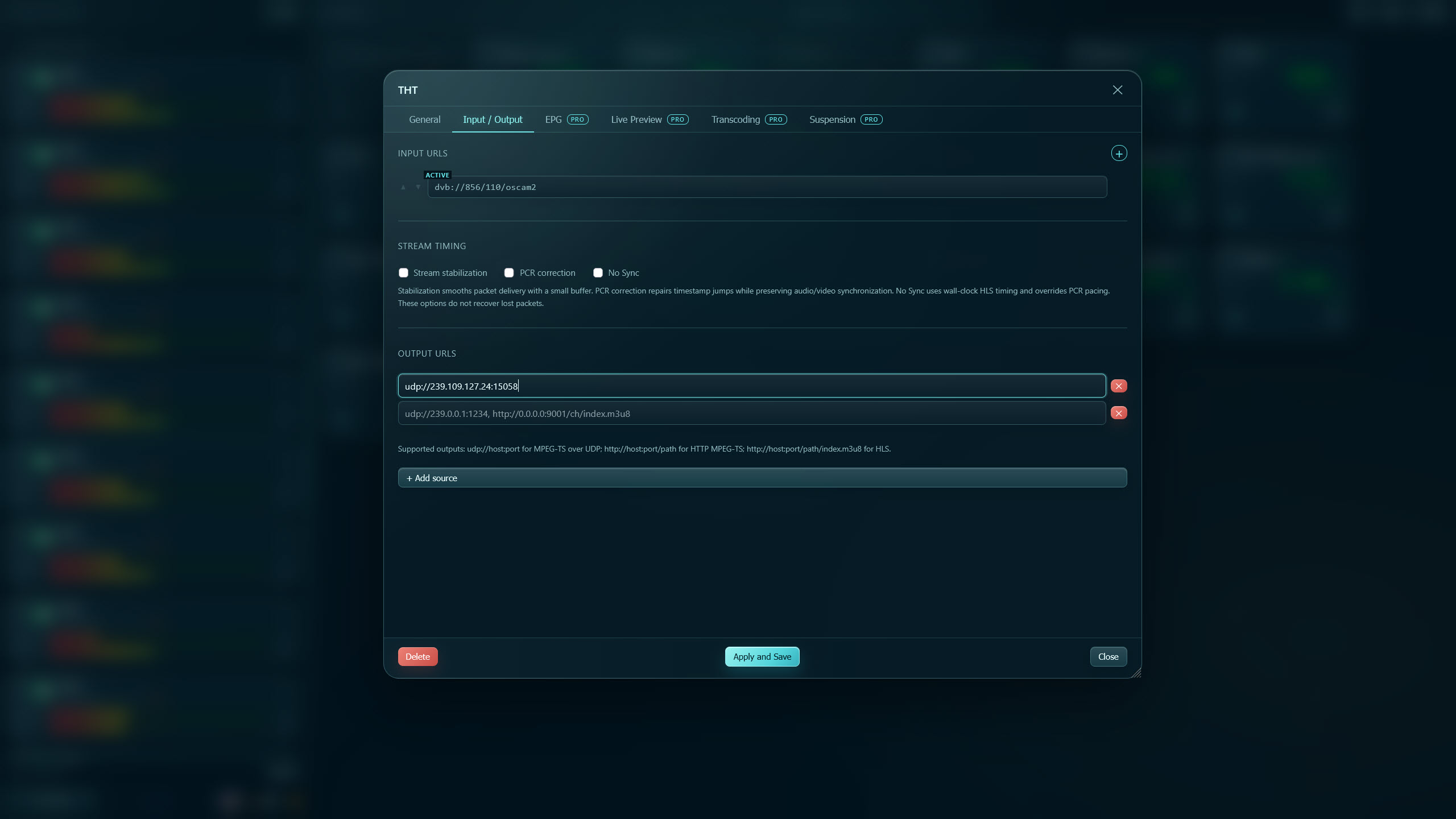Image resolution: width=1456 pixels, height=819 pixels.
Task: Move the active input URL down
Action: point(418,187)
